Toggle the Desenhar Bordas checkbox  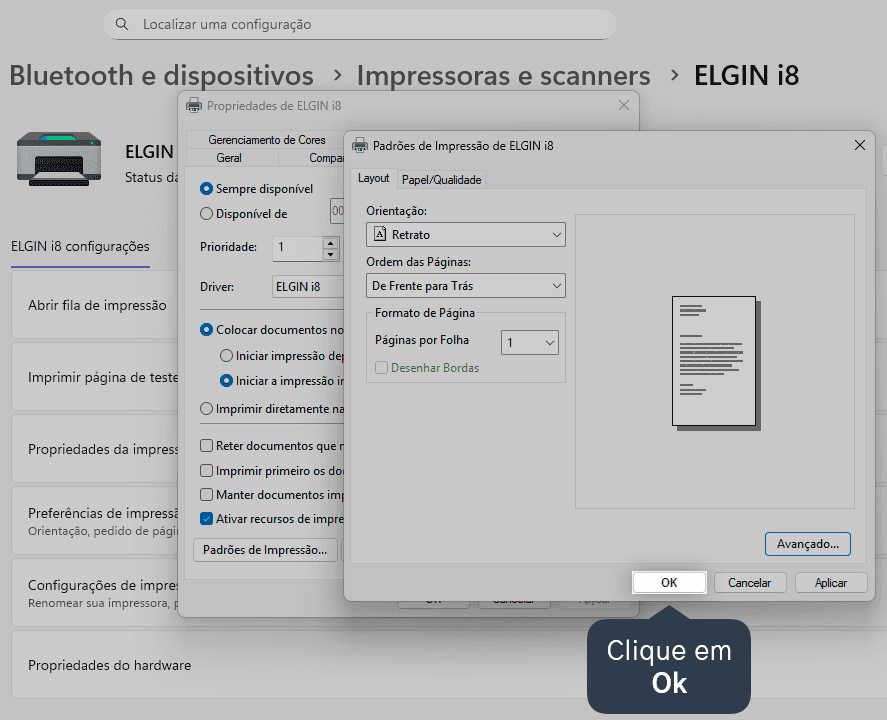coord(381,368)
